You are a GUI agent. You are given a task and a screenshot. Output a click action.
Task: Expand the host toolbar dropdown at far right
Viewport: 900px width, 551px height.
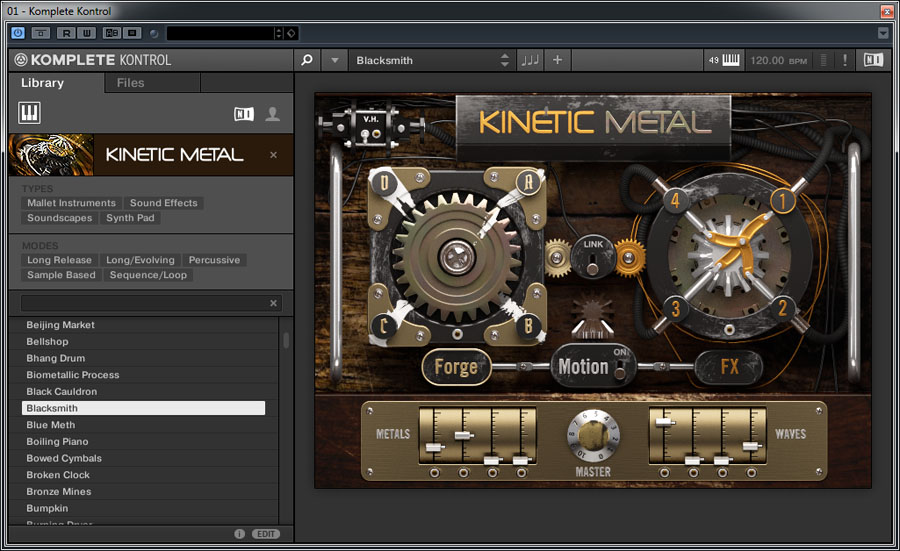[x=883, y=33]
